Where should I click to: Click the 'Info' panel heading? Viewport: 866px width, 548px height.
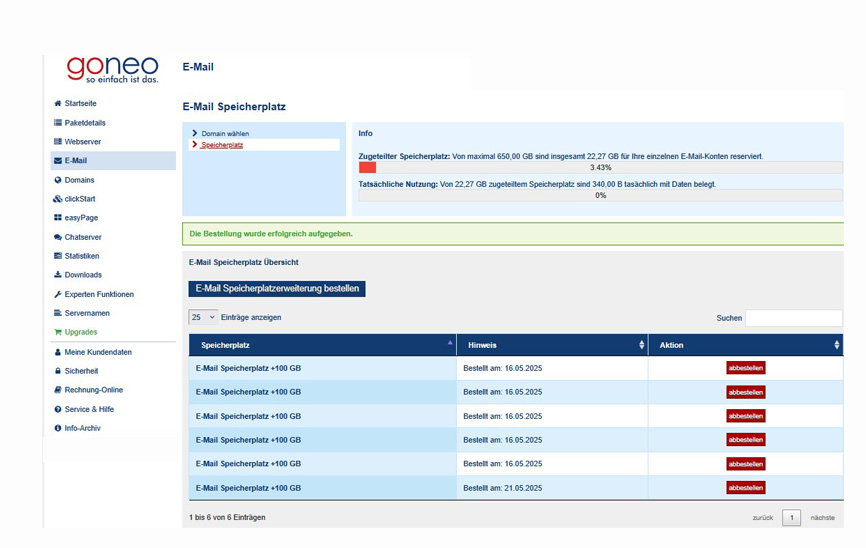(365, 133)
